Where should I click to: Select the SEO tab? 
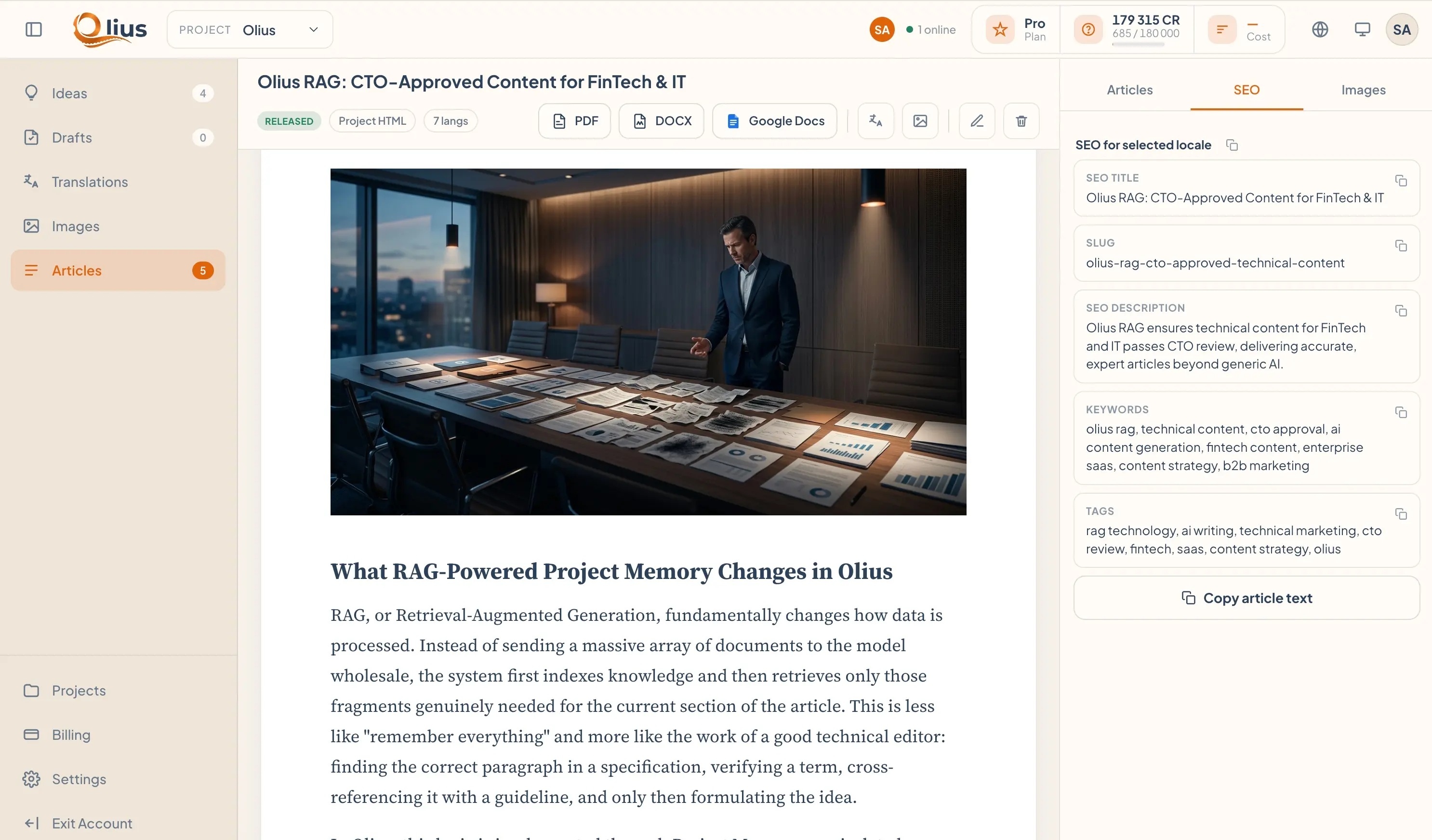click(x=1246, y=90)
